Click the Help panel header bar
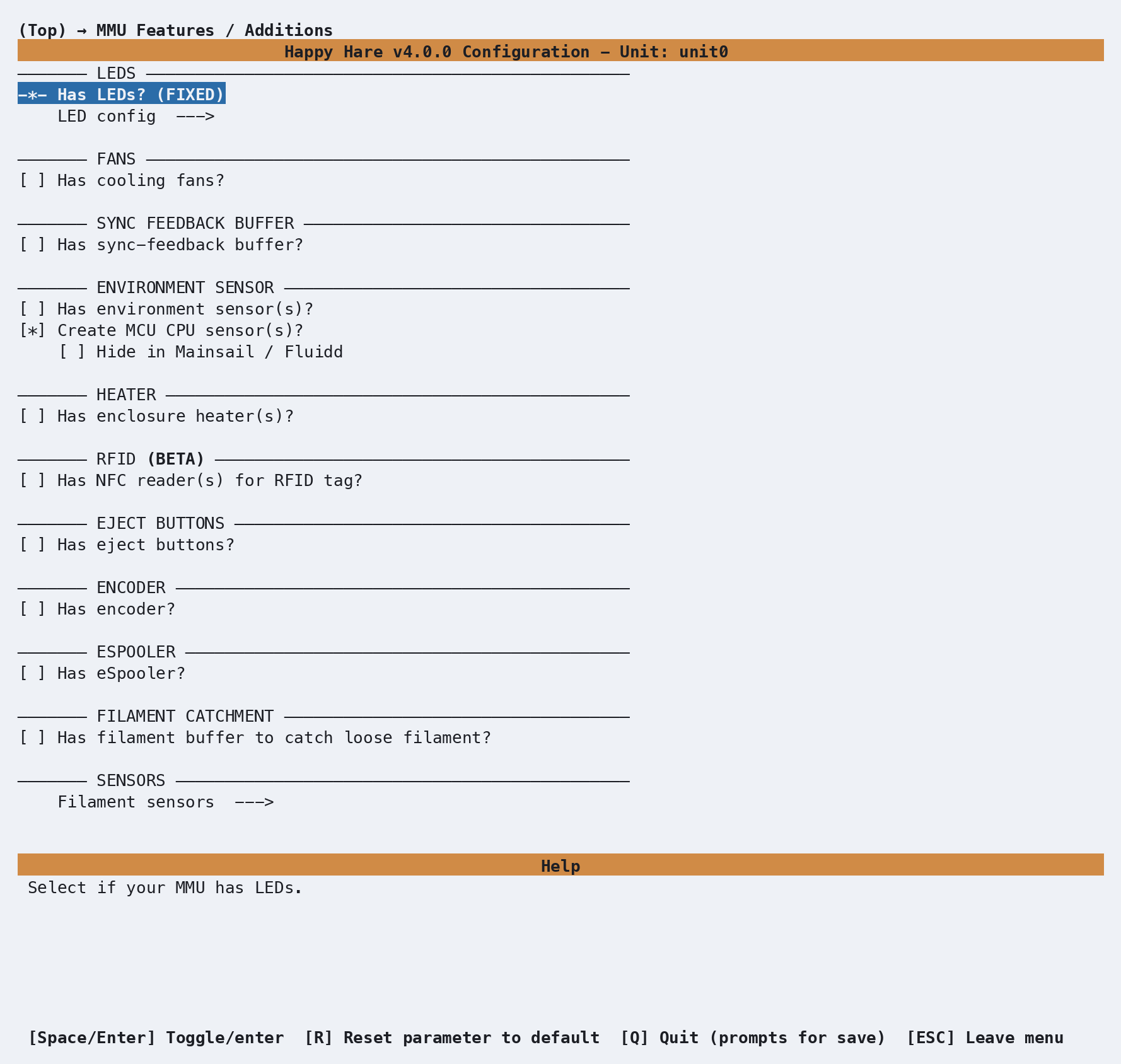1121x1064 pixels. pos(560,865)
